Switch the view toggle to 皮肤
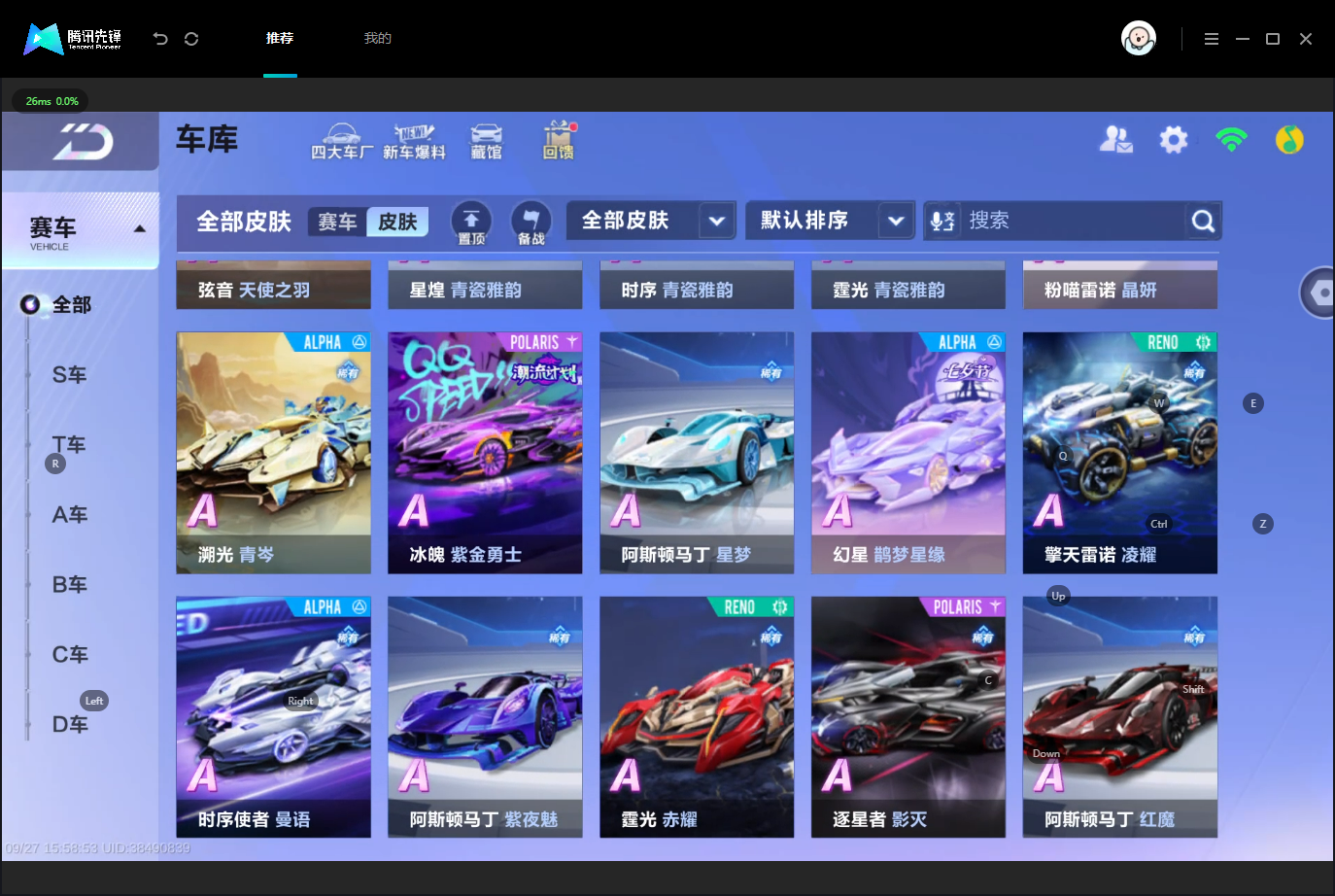This screenshot has width=1335, height=896. 397,222
